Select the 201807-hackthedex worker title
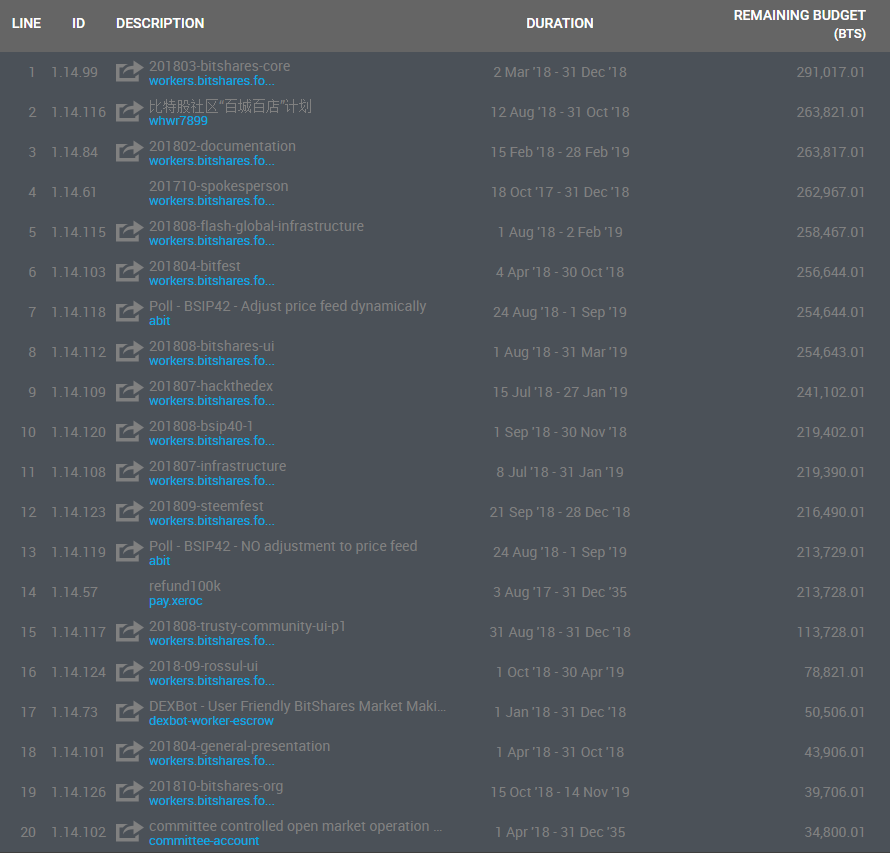890x853 pixels. (211, 386)
